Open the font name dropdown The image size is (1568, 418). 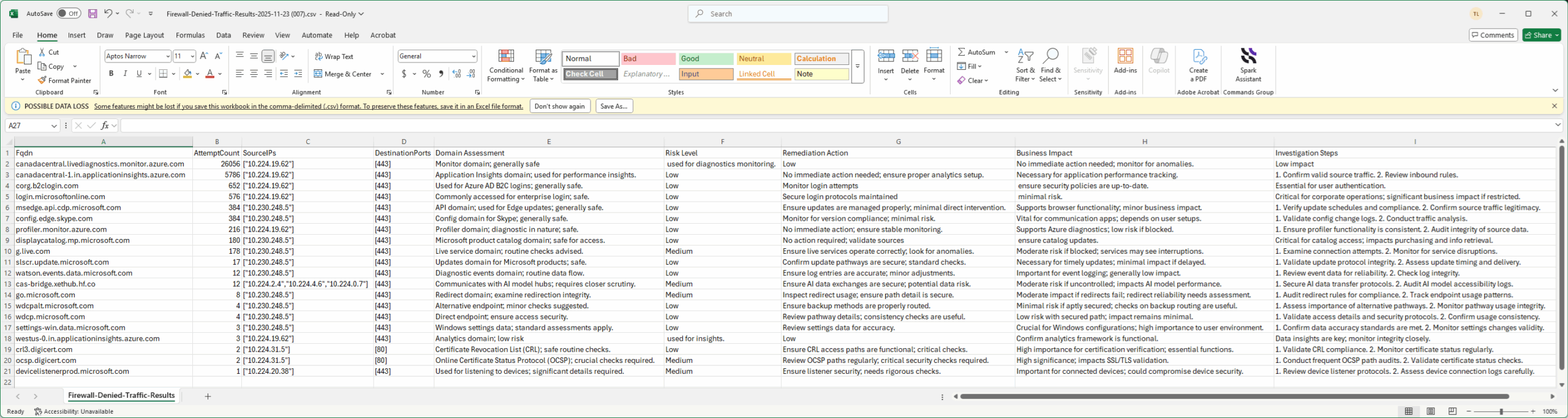click(168, 56)
